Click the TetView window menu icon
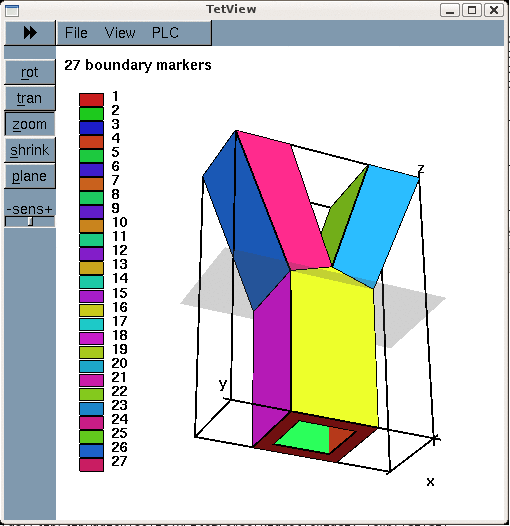 [12, 10]
